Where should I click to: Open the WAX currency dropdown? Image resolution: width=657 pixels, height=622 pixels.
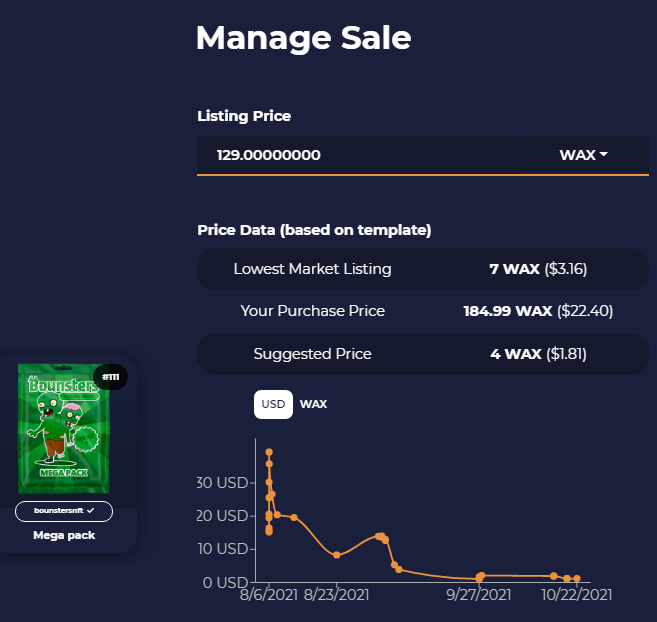click(x=583, y=155)
